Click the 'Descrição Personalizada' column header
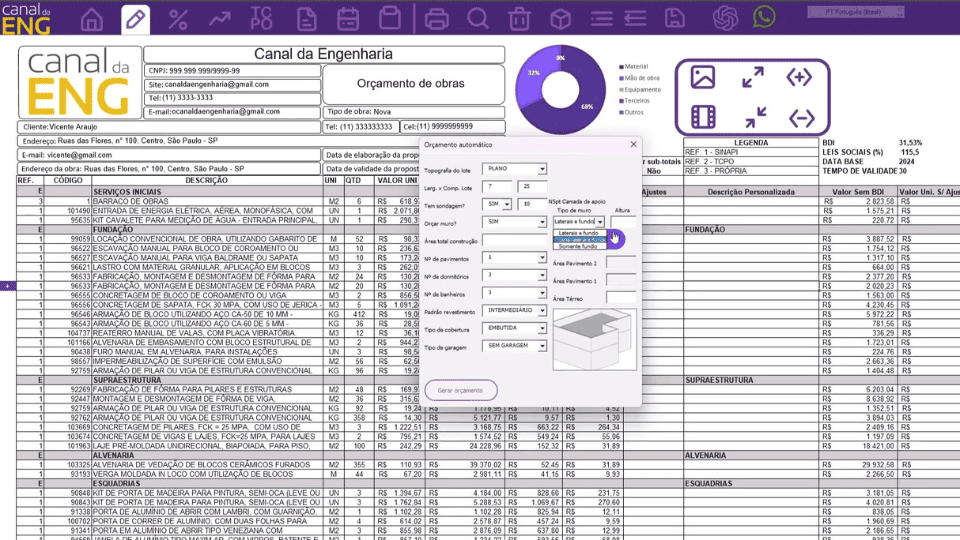The height and width of the screenshot is (540, 960). coord(751,192)
